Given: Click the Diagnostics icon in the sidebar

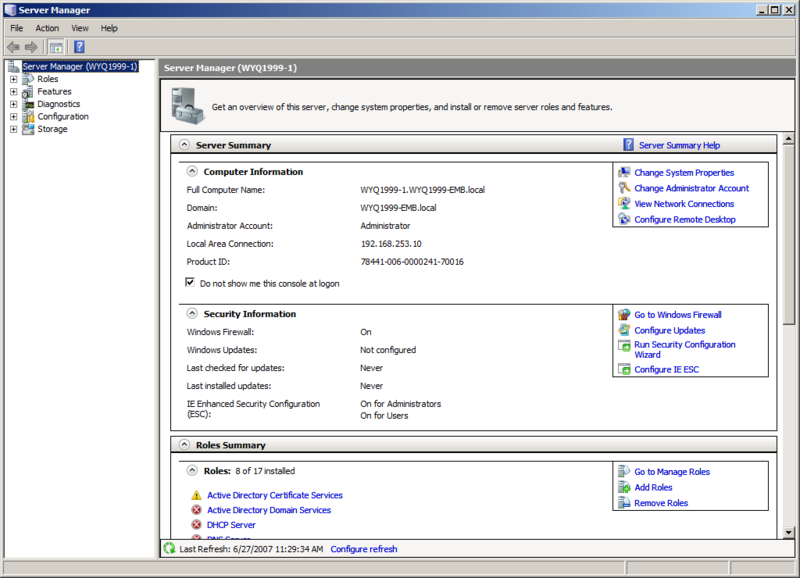Looking at the screenshot, I should pyautogui.click(x=27, y=104).
